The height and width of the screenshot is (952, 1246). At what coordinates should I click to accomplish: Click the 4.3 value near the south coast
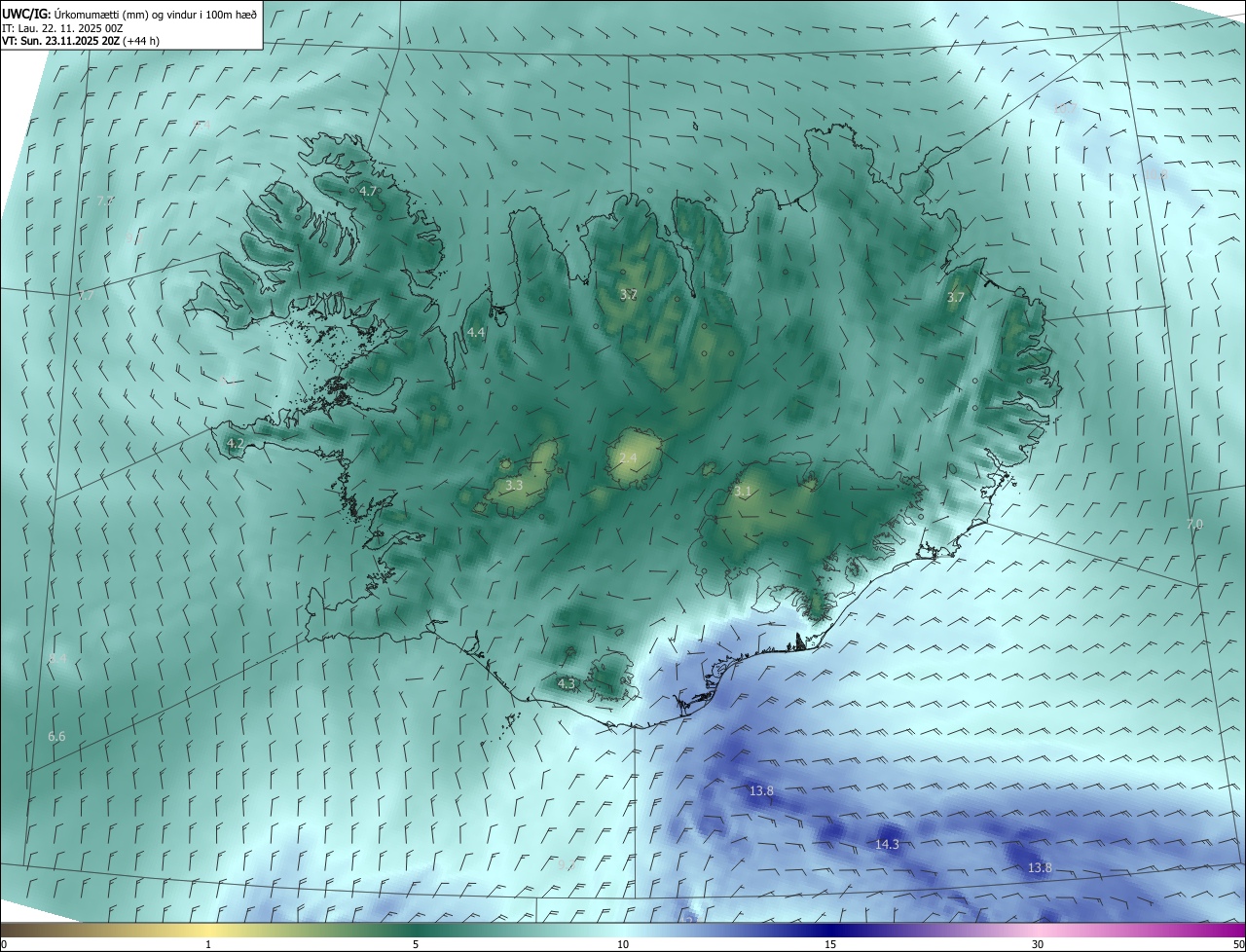click(x=567, y=683)
